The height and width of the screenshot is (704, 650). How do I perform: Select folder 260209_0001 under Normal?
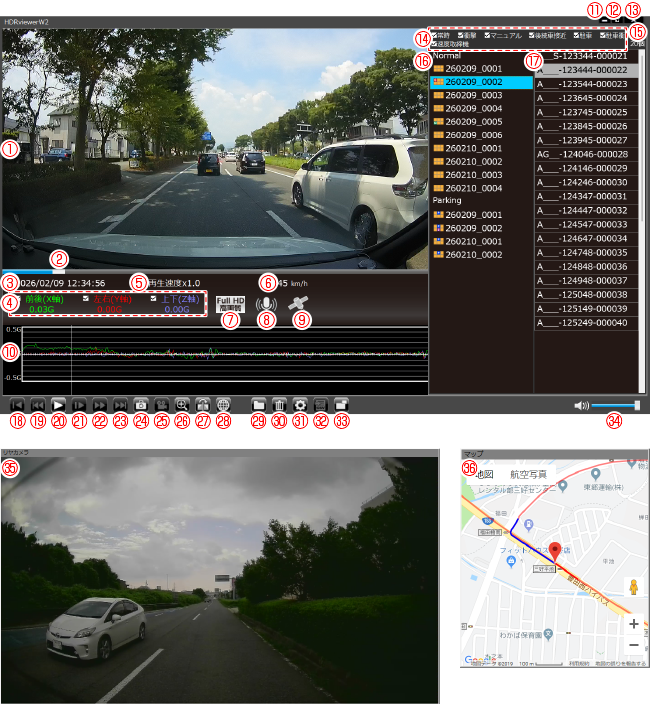click(x=473, y=69)
